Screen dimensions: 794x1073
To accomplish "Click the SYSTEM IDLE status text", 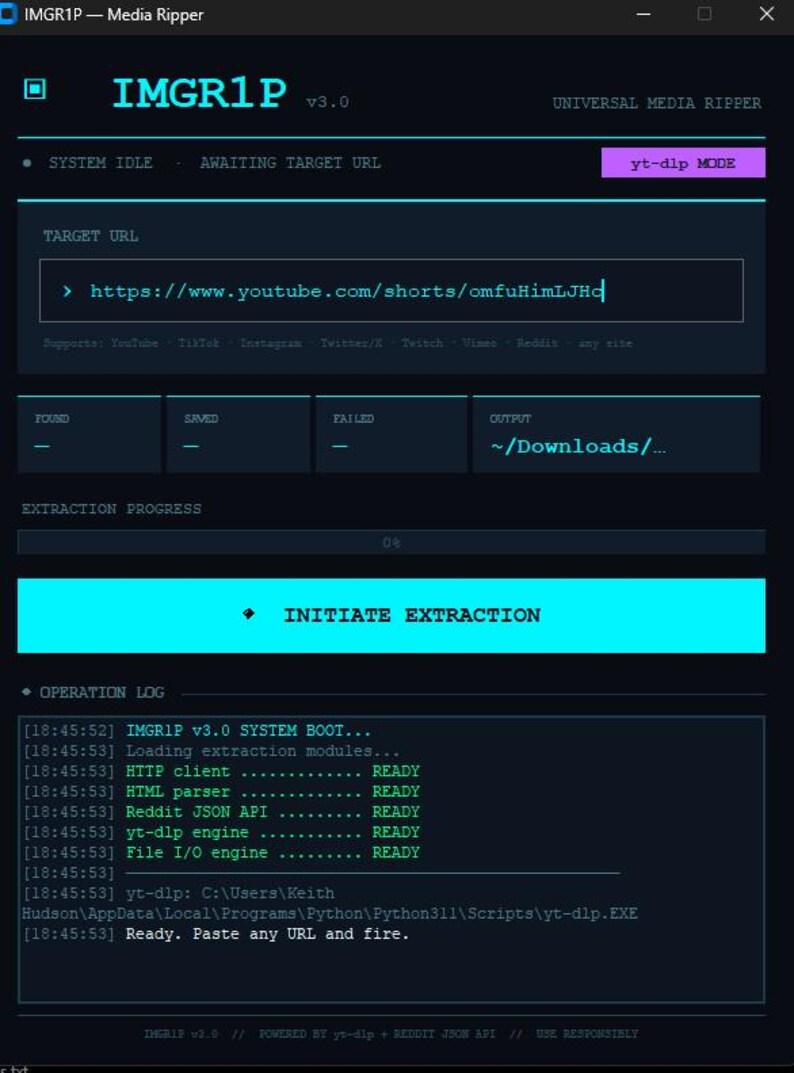I will (101, 163).
